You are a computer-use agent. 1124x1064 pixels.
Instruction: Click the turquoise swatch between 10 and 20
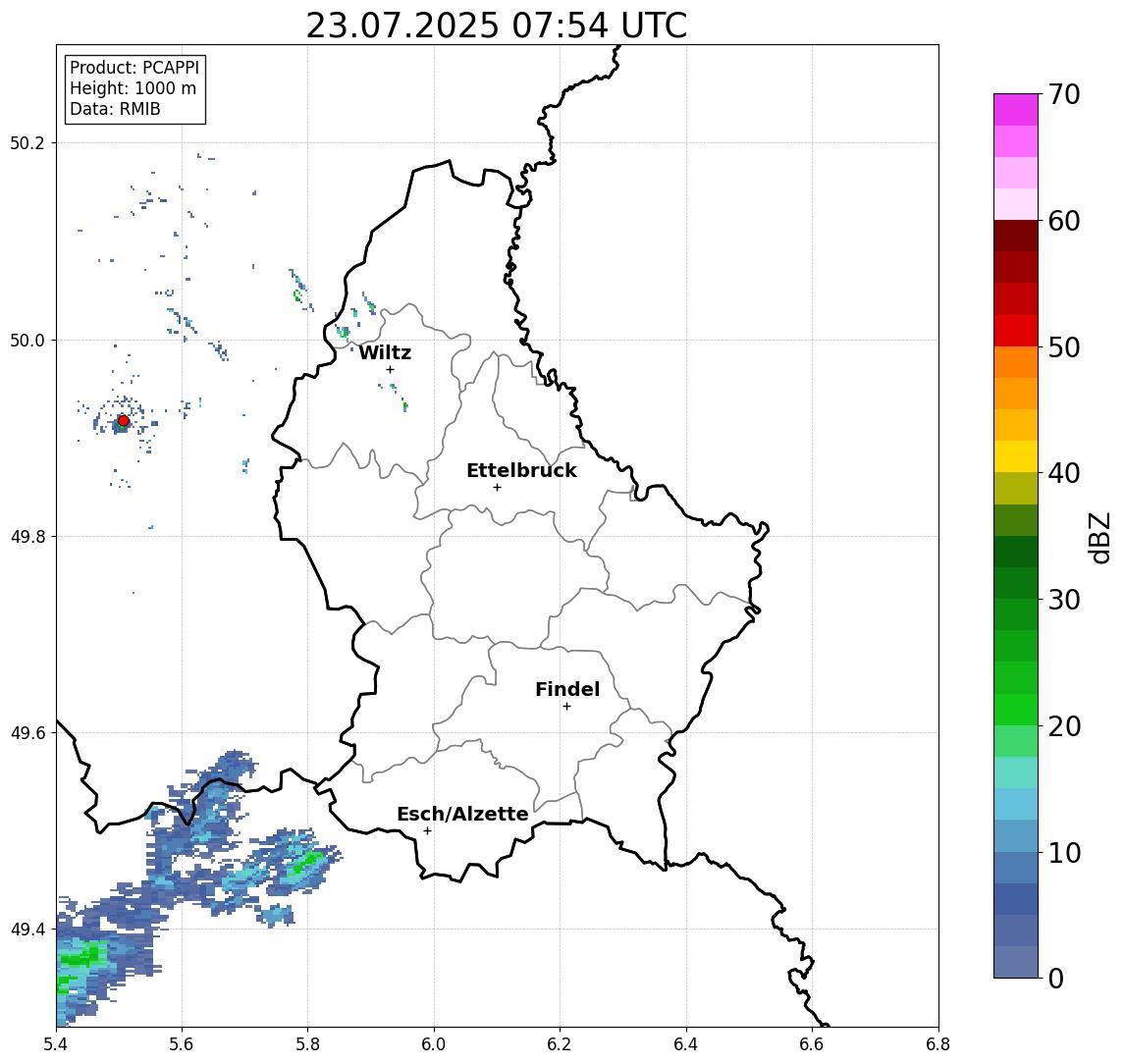coord(1016,772)
